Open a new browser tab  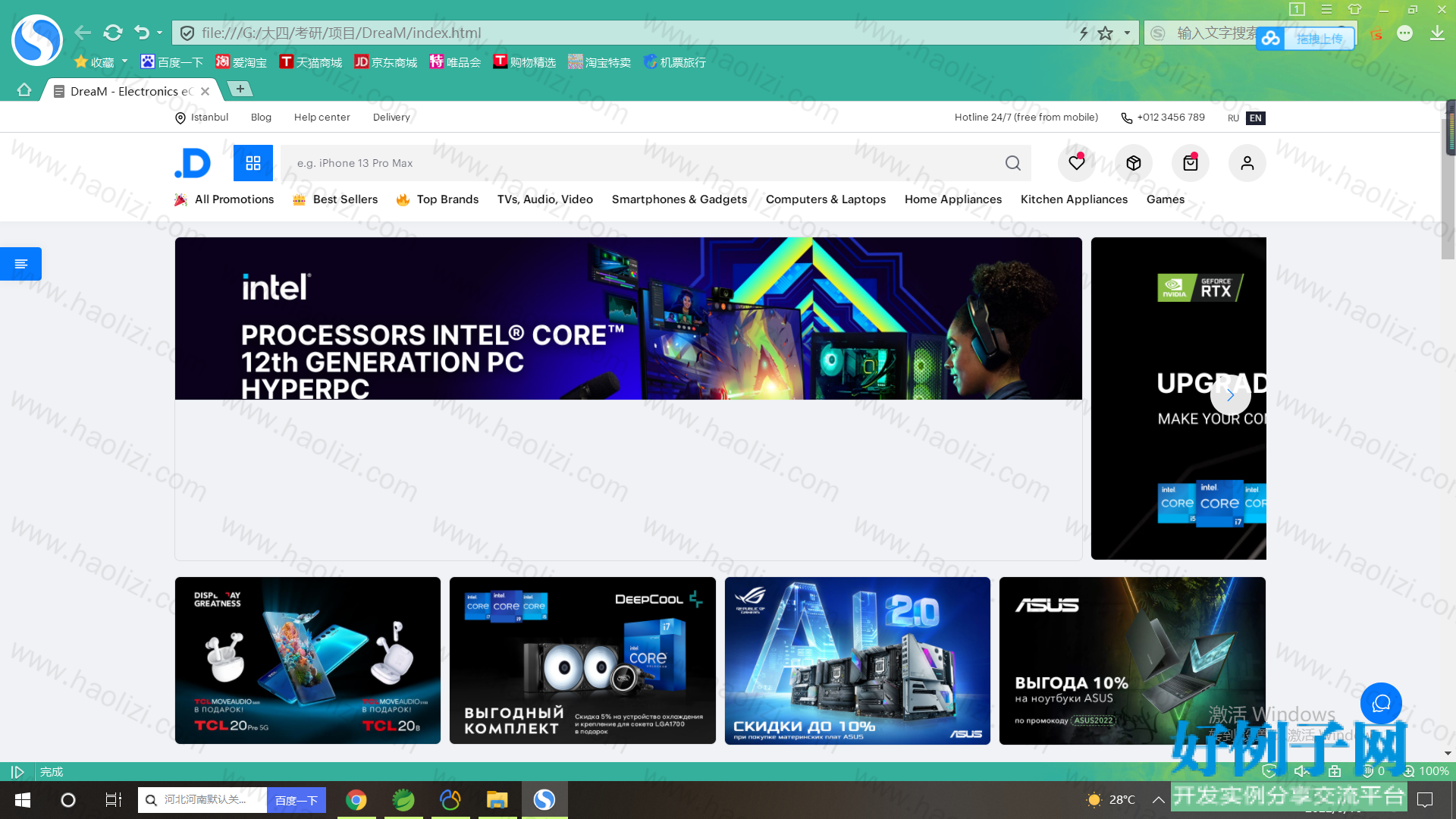[x=240, y=89]
